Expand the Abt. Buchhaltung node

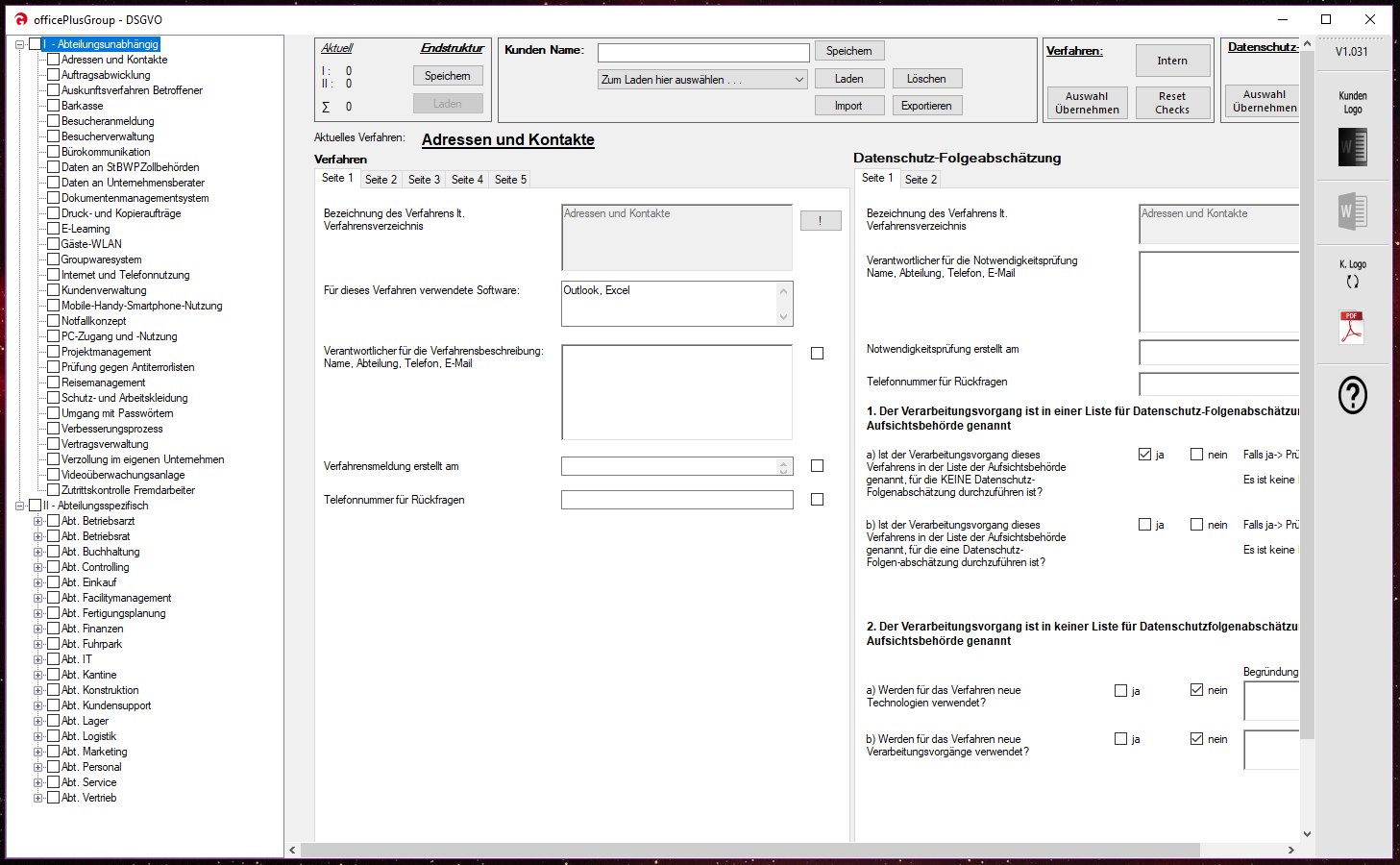[38, 552]
